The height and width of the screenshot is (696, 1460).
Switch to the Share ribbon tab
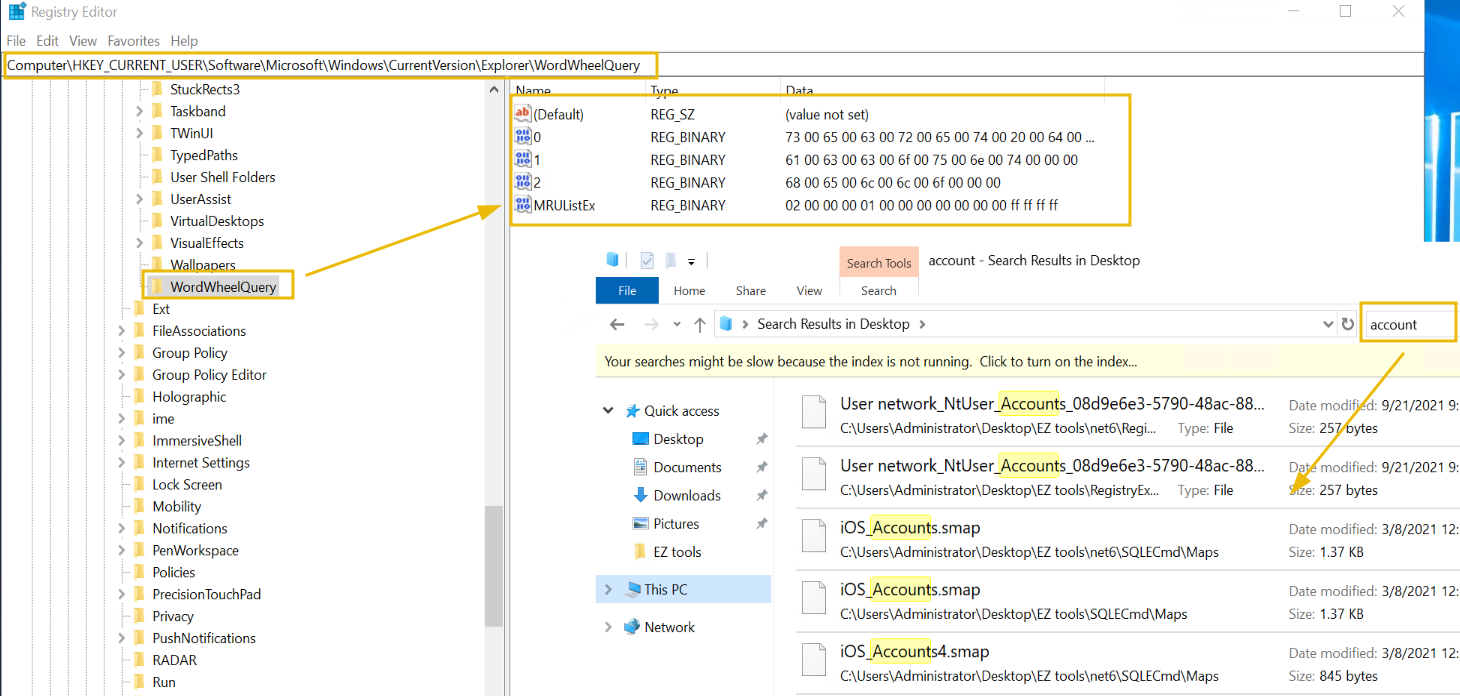click(x=750, y=291)
